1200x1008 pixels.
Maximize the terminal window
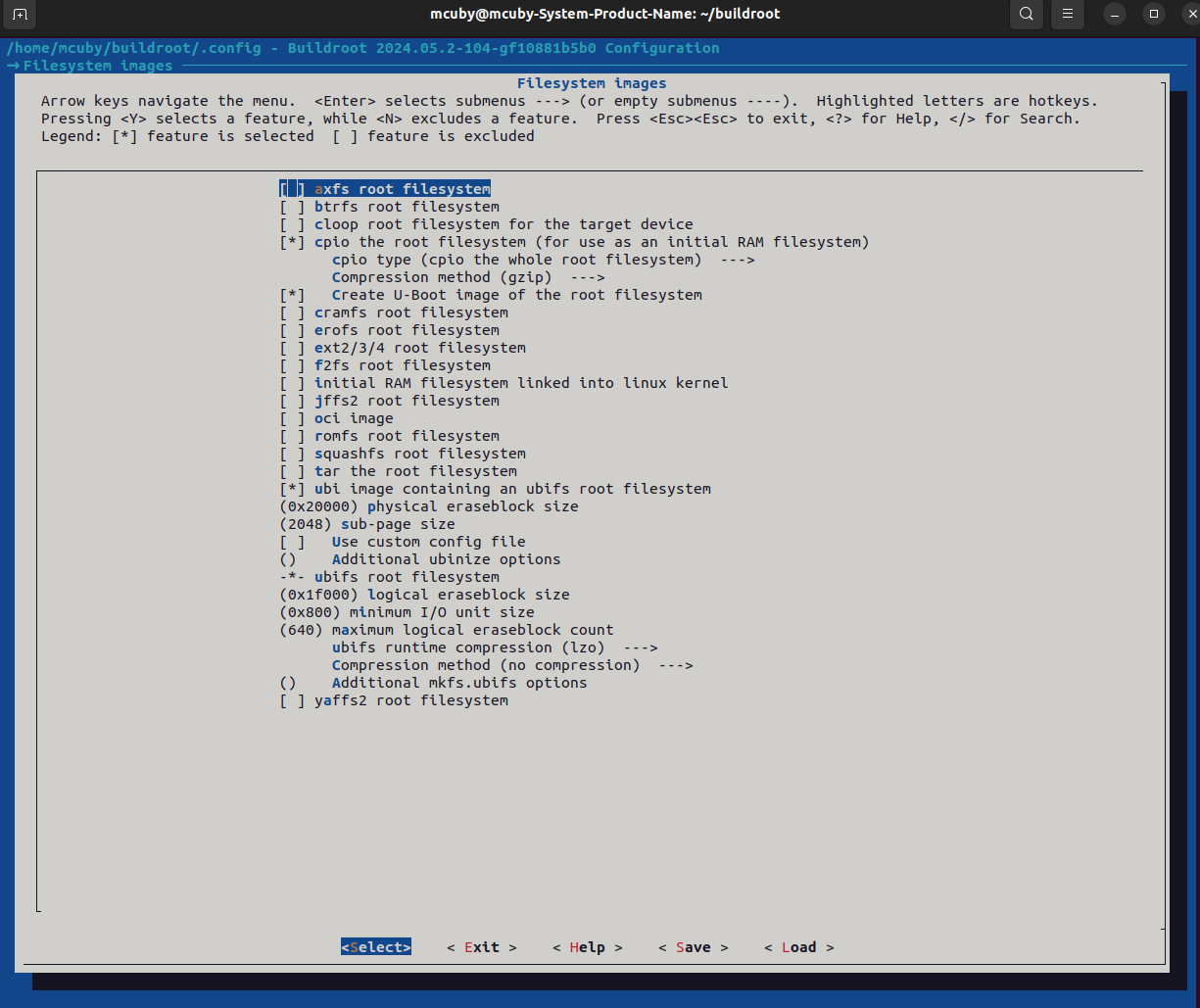1154,14
